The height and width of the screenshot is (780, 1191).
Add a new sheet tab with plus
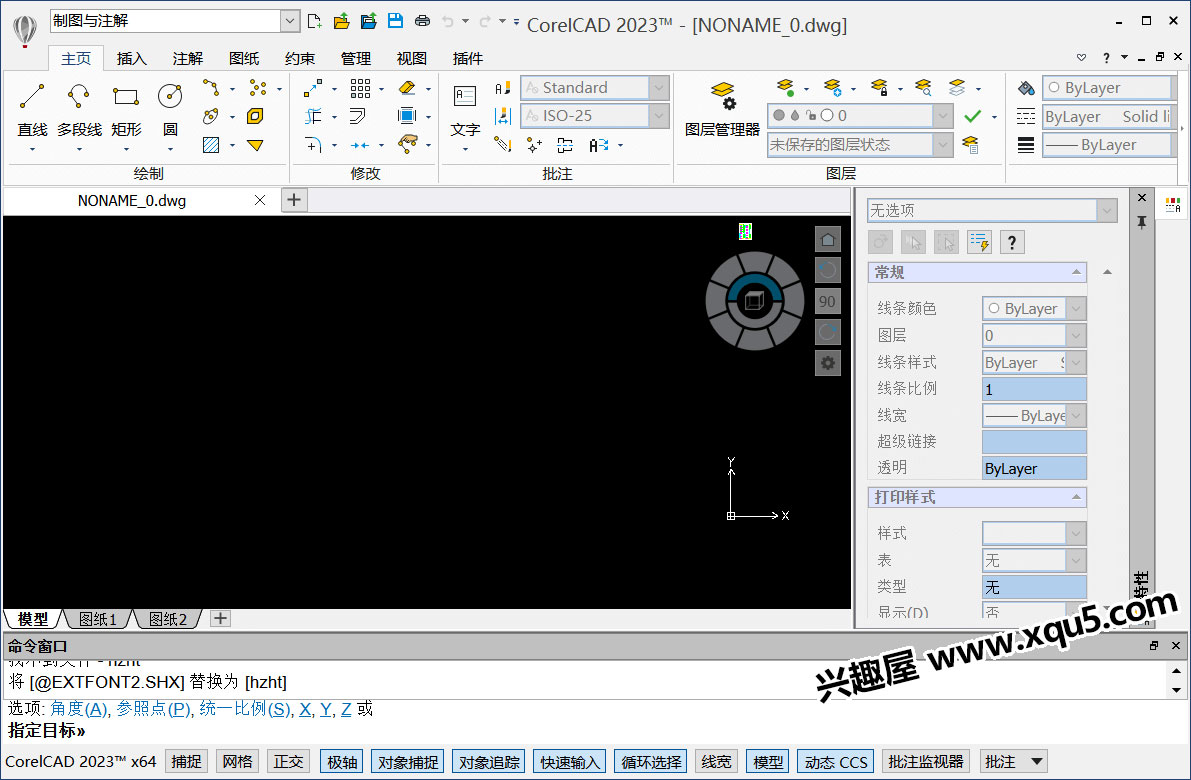(220, 618)
